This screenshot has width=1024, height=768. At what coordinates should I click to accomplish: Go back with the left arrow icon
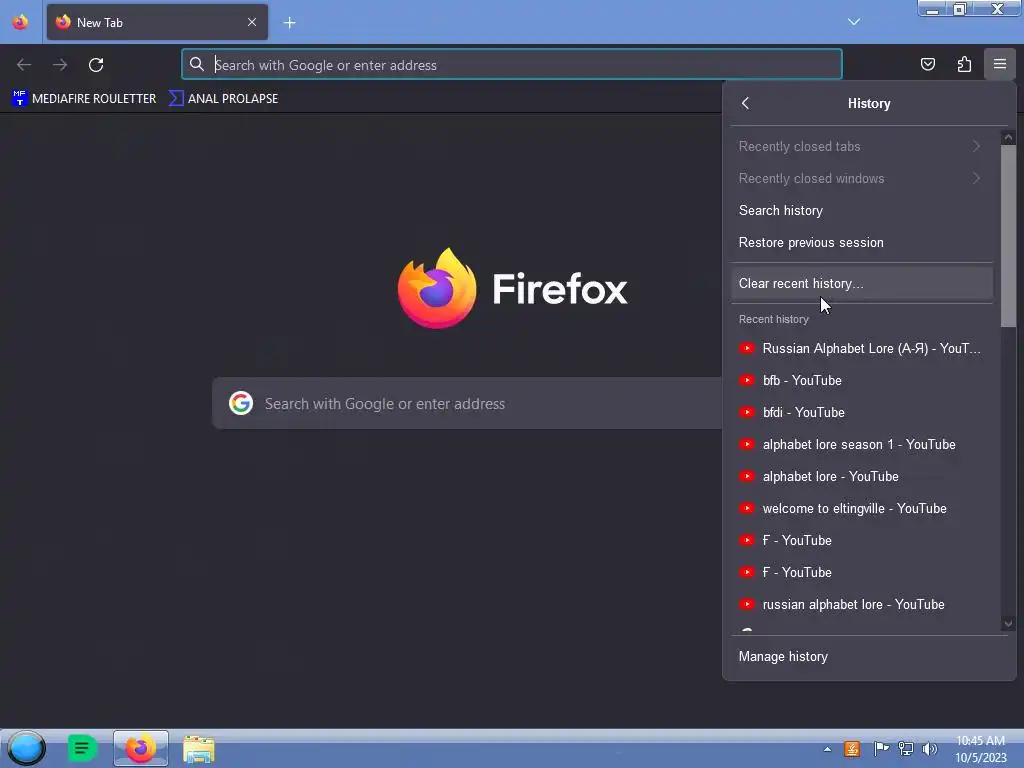pyautogui.click(x=24, y=65)
